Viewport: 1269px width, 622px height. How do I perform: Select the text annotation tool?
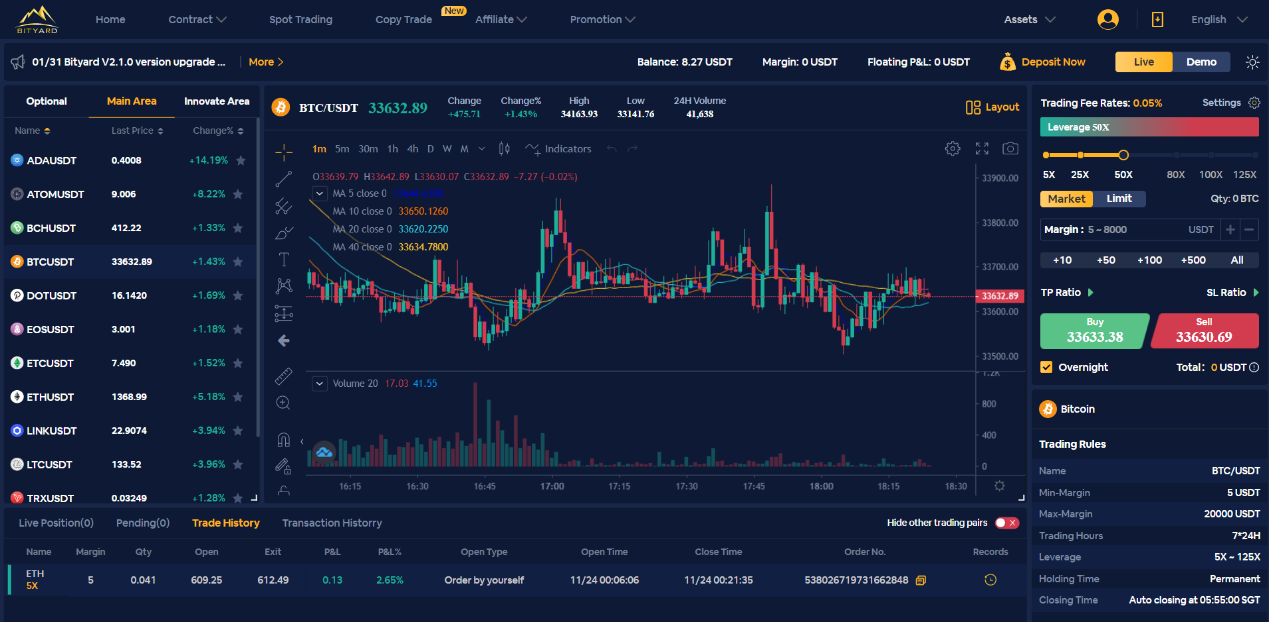point(284,259)
